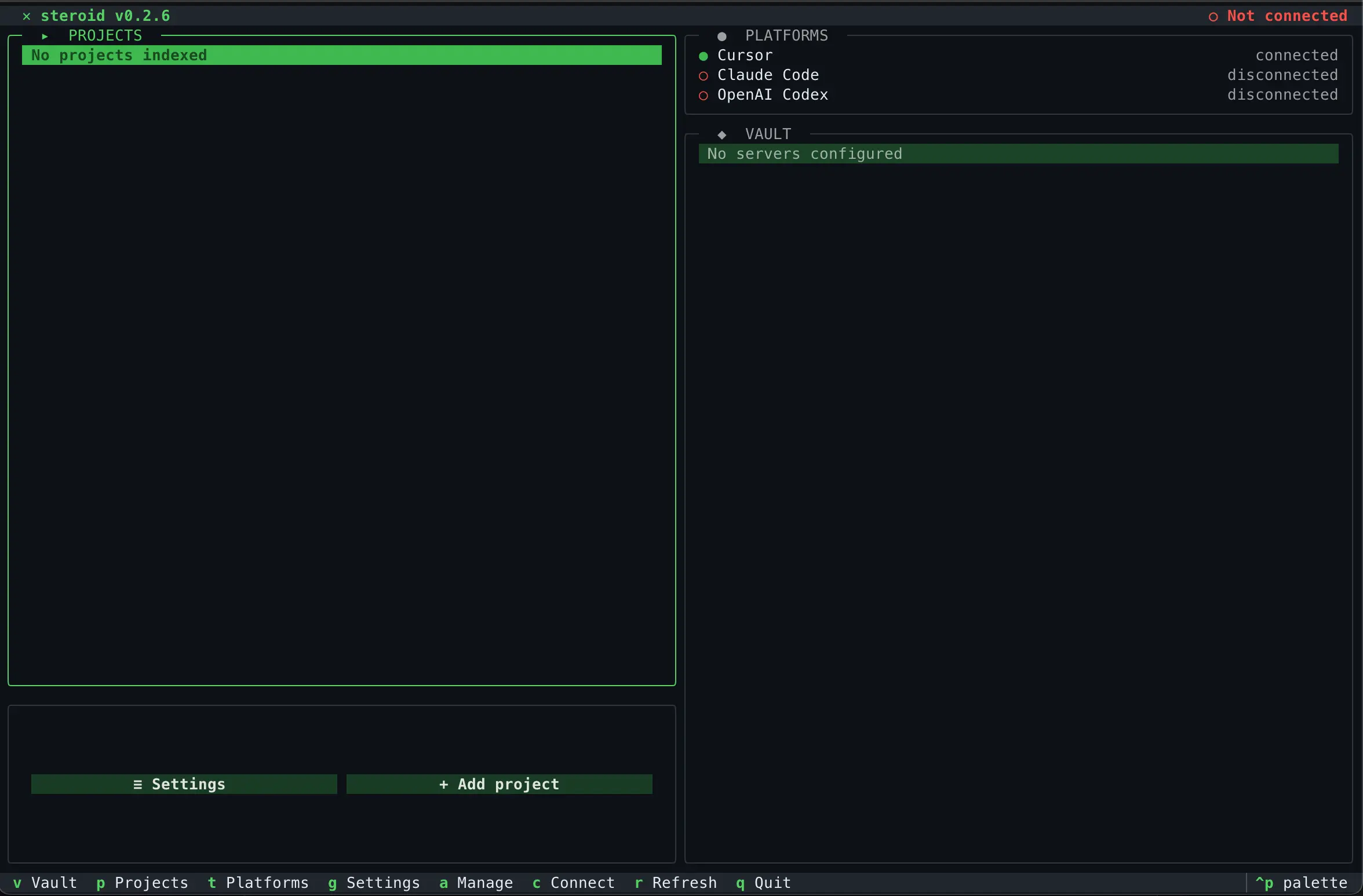Open Vault from the footer shortcut
Image resolution: width=1363 pixels, height=896 pixels.
pyautogui.click(x=45, y=883)
